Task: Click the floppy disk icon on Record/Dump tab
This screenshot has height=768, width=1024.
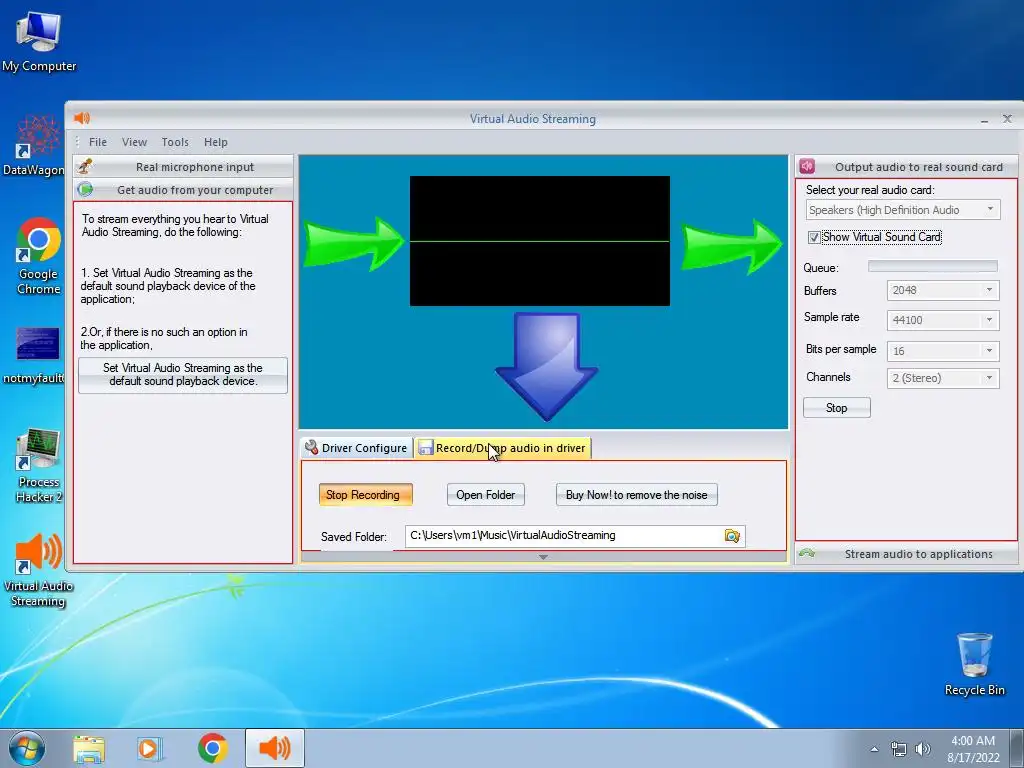Action: tap(426, 448)
